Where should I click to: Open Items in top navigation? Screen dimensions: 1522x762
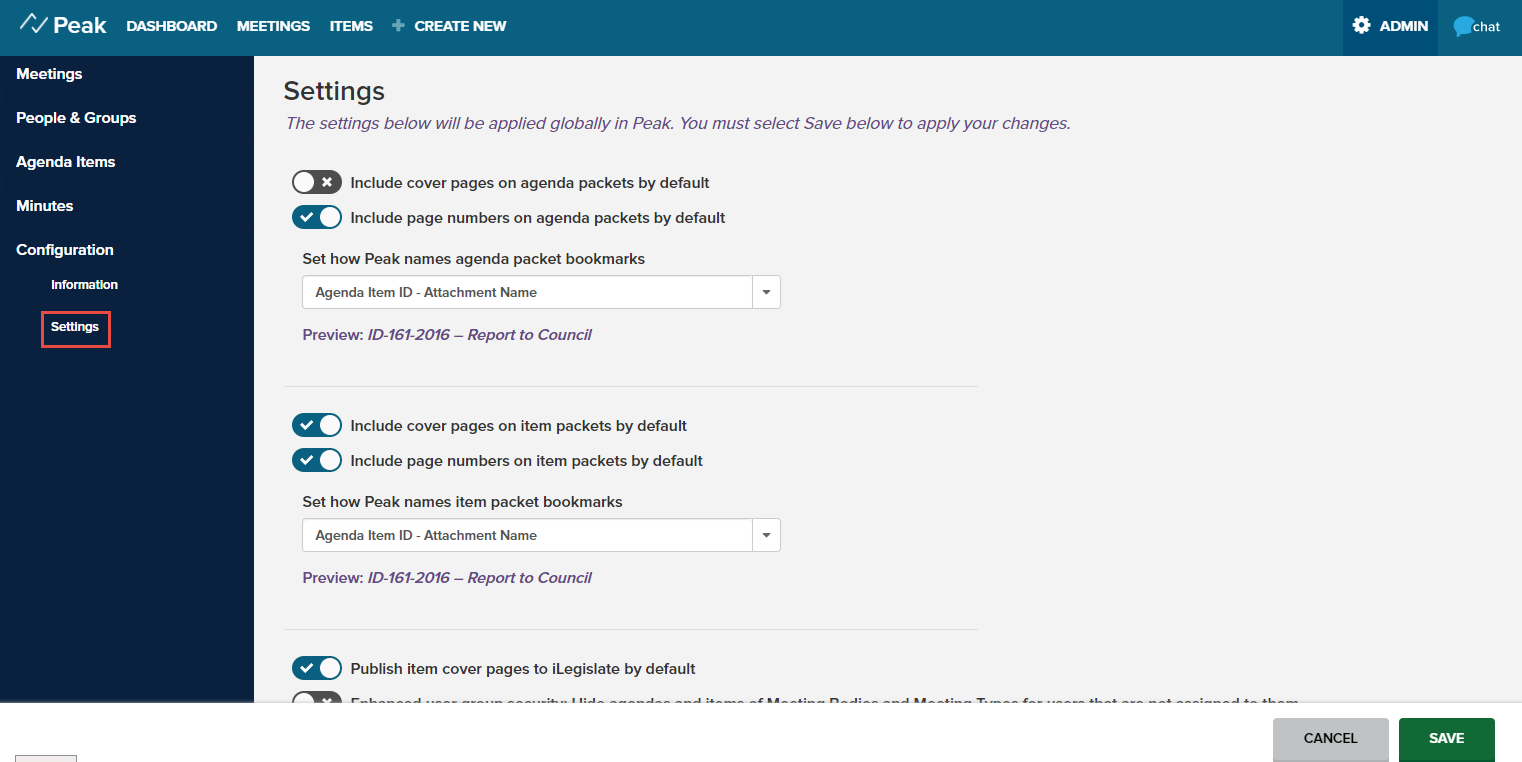(x=351, y=26)
